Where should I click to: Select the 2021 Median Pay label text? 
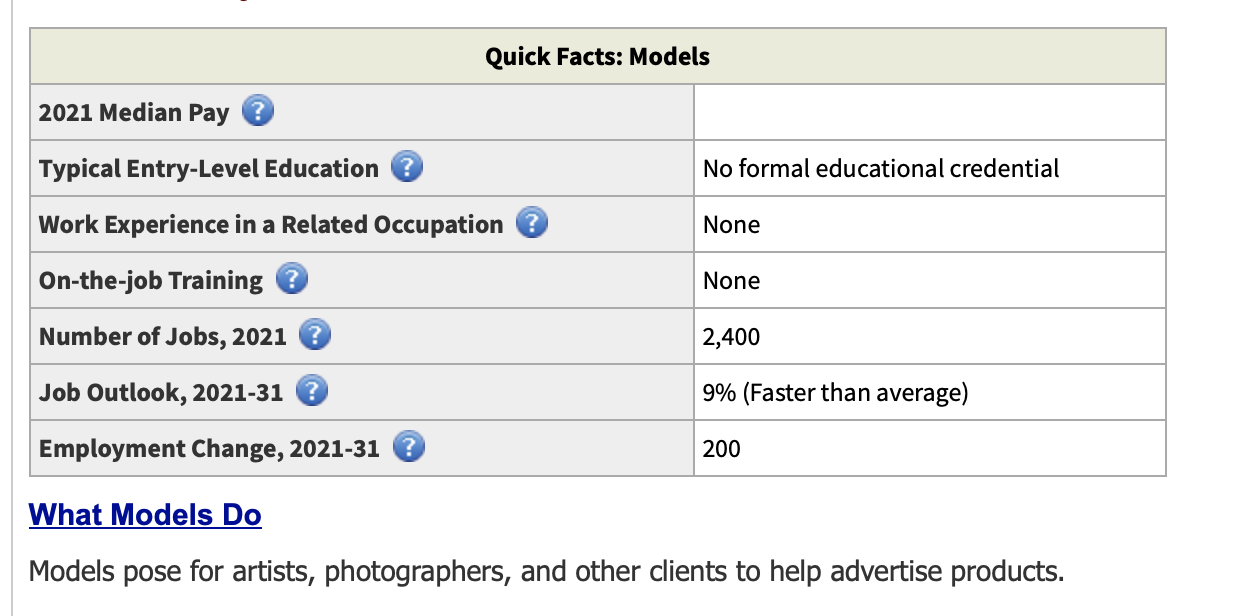click(134, 113)
